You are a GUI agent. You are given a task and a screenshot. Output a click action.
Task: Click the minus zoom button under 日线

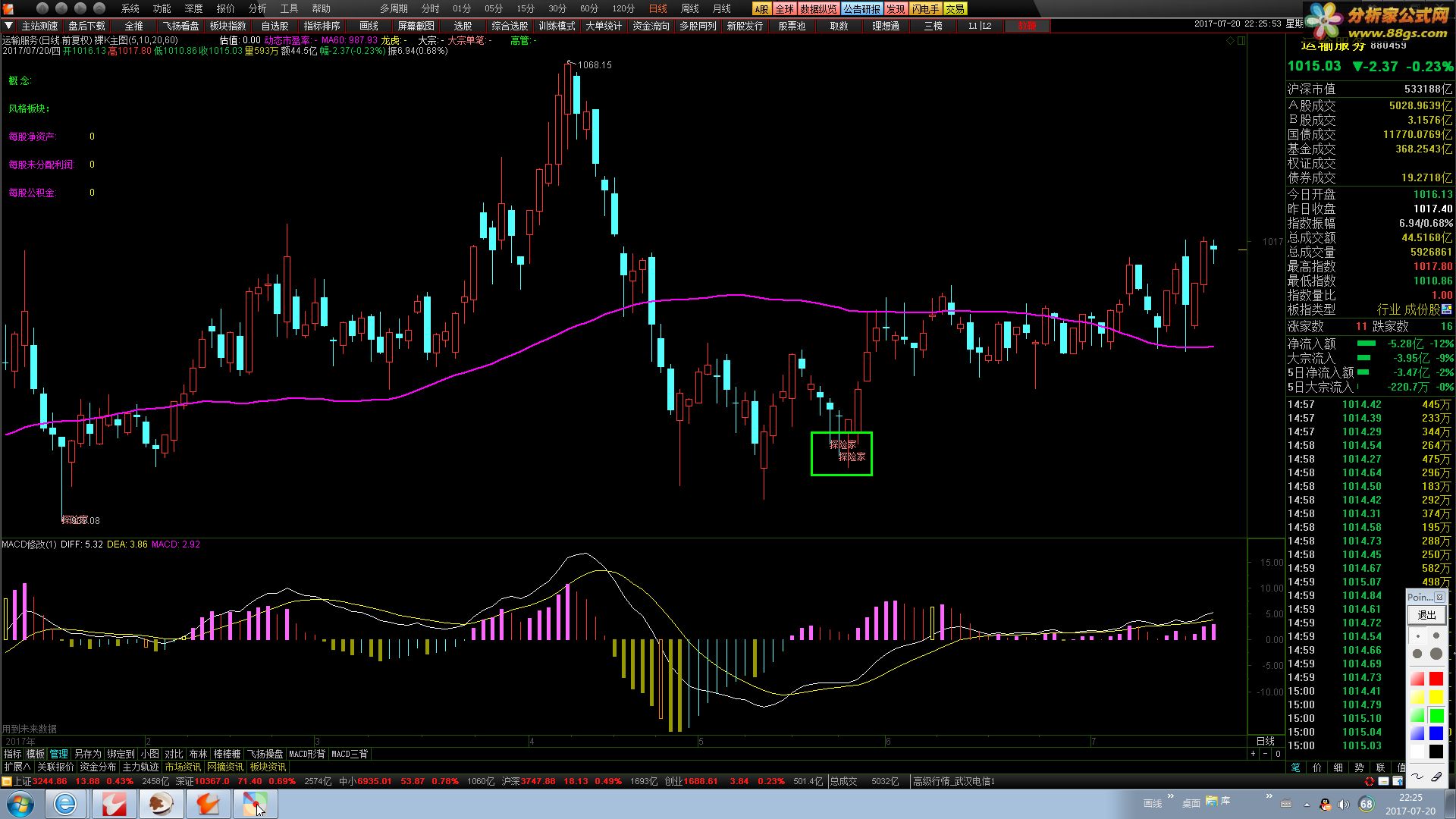click(1265, 754)
